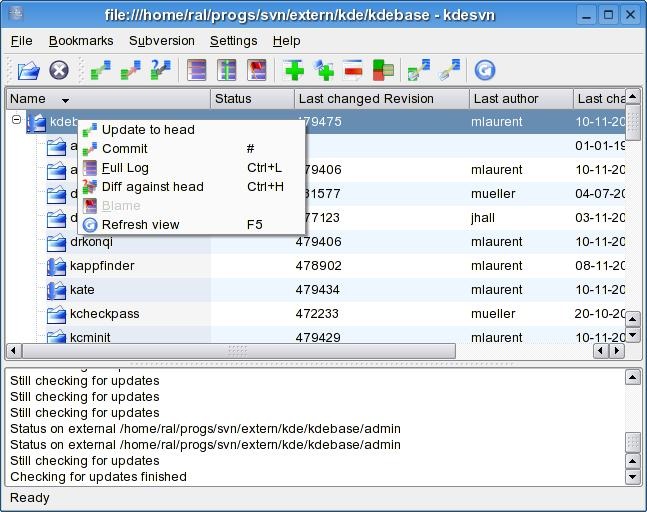Click the toolbar icon with green checkbox and arrow
Viewport: 647px width, 512px height.
click(x=419, y=70)
